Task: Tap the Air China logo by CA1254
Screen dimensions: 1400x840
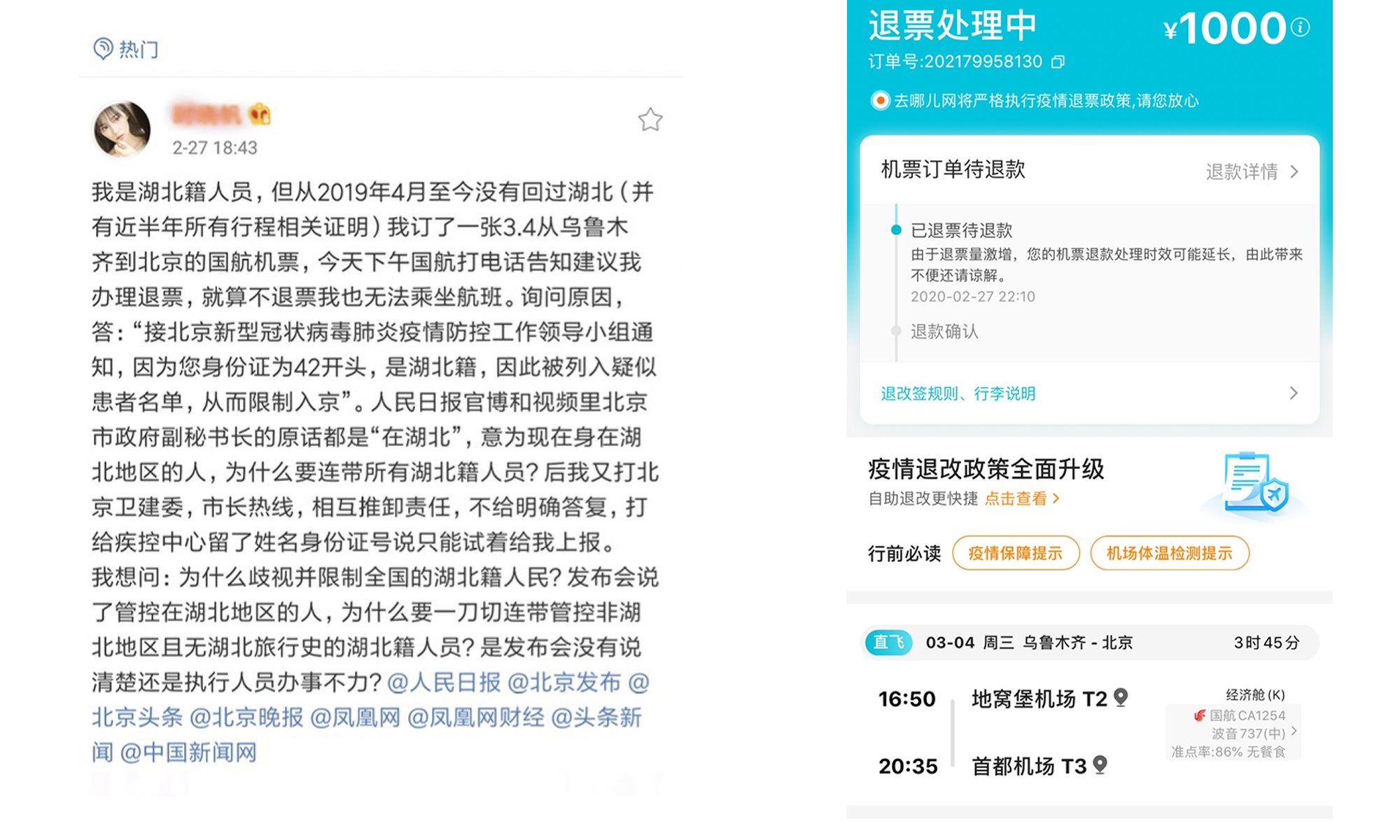Action: (x=1200, y=715)
